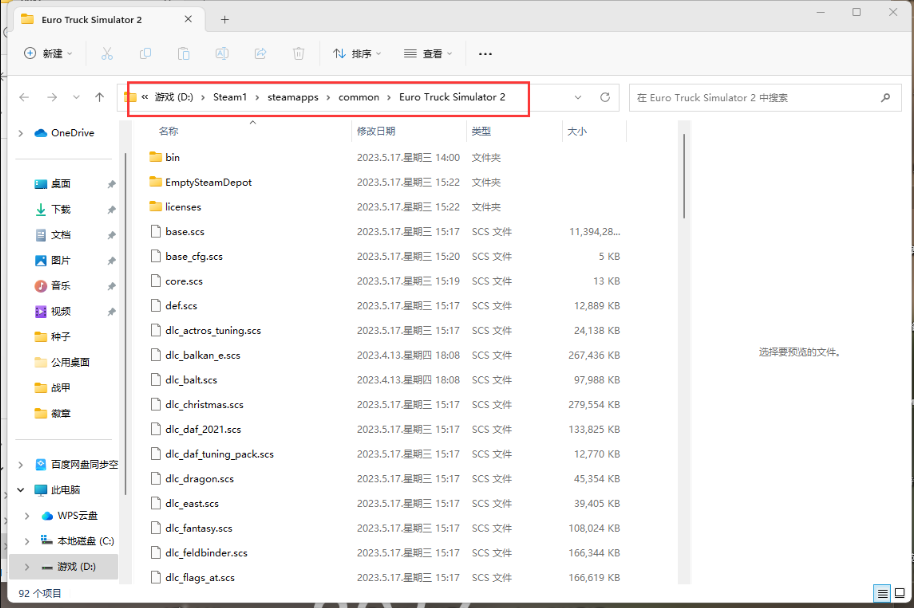
Task: Expand the OneDrive tree node
Action: (21, 133)
